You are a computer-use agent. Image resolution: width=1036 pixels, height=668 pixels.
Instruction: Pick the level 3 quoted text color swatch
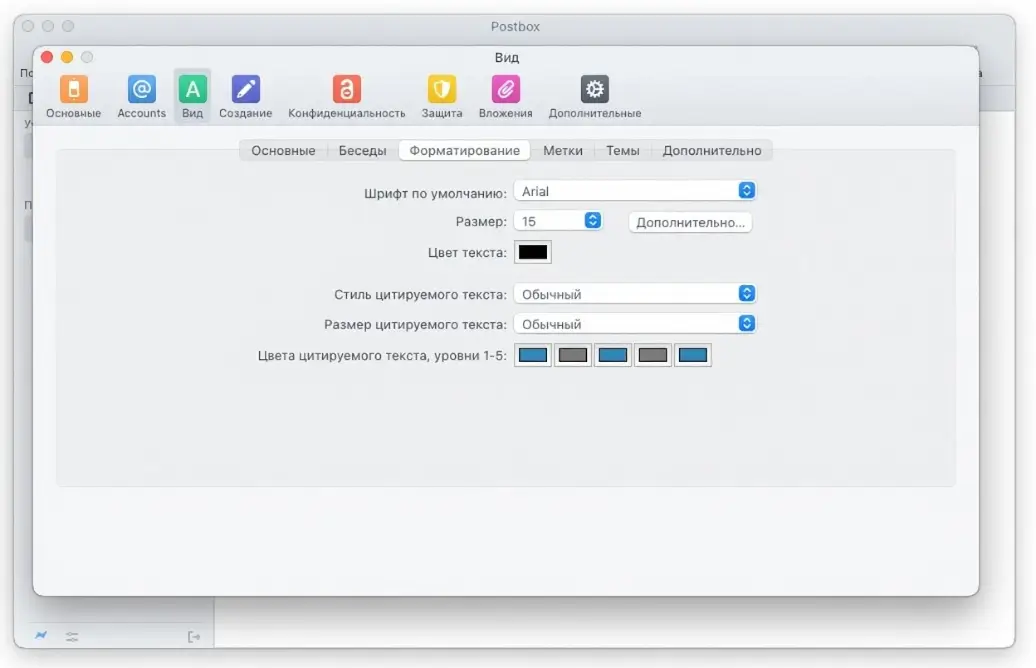[x=612, y=355]
